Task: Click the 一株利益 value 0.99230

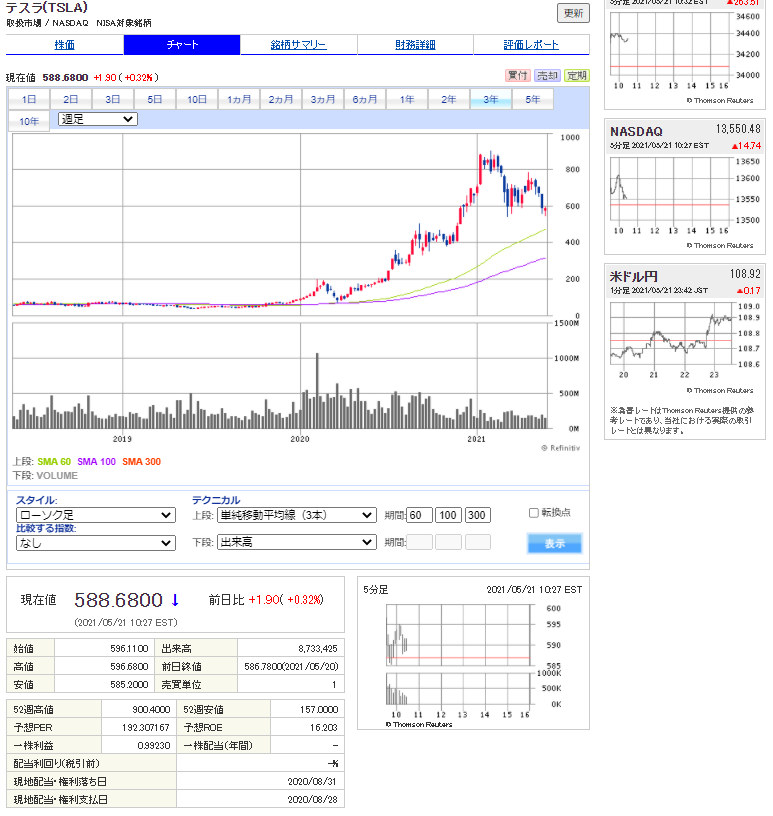Action: (x=154, y=746)
